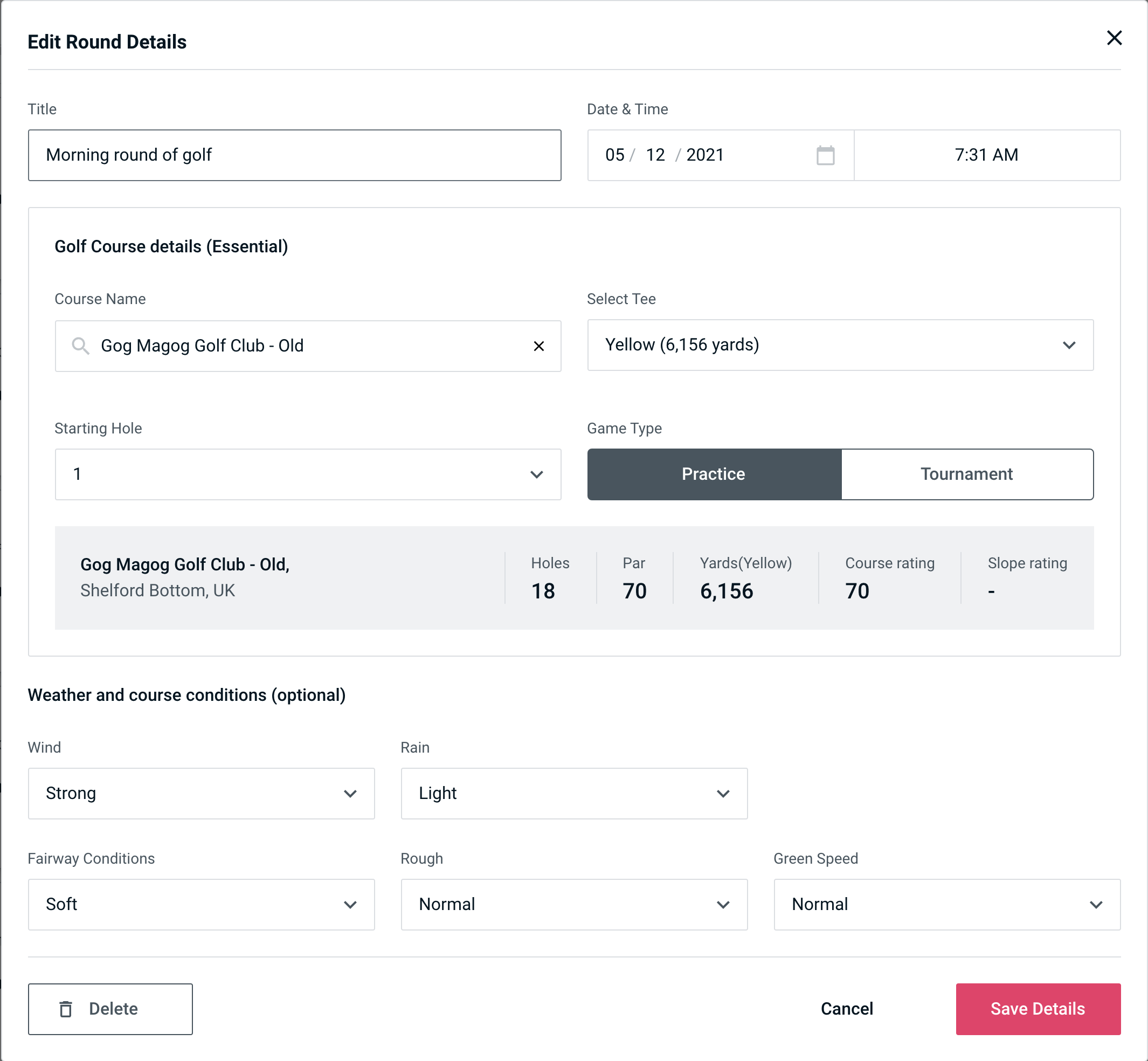Click the clear X icon on course name
The height and width of the screenshot is (1061, 1148).
tap(539, 345)
